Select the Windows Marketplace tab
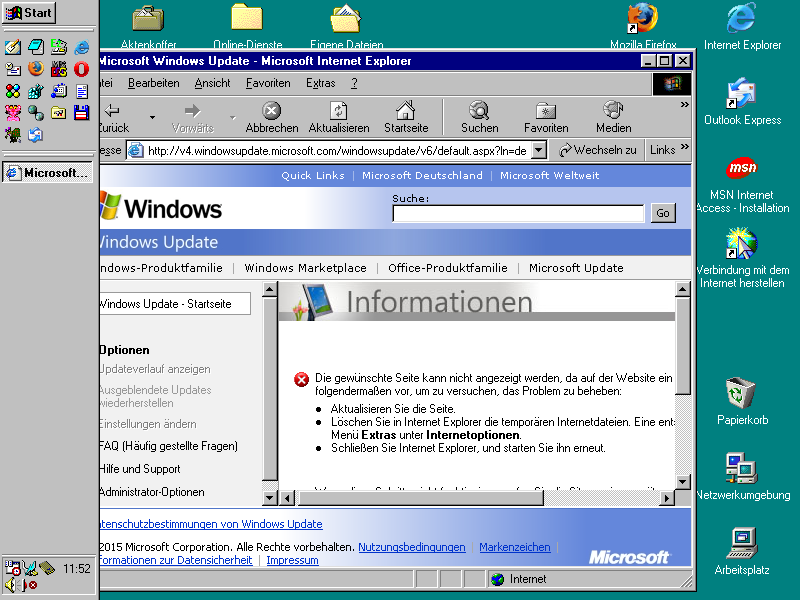 (305, 268)
